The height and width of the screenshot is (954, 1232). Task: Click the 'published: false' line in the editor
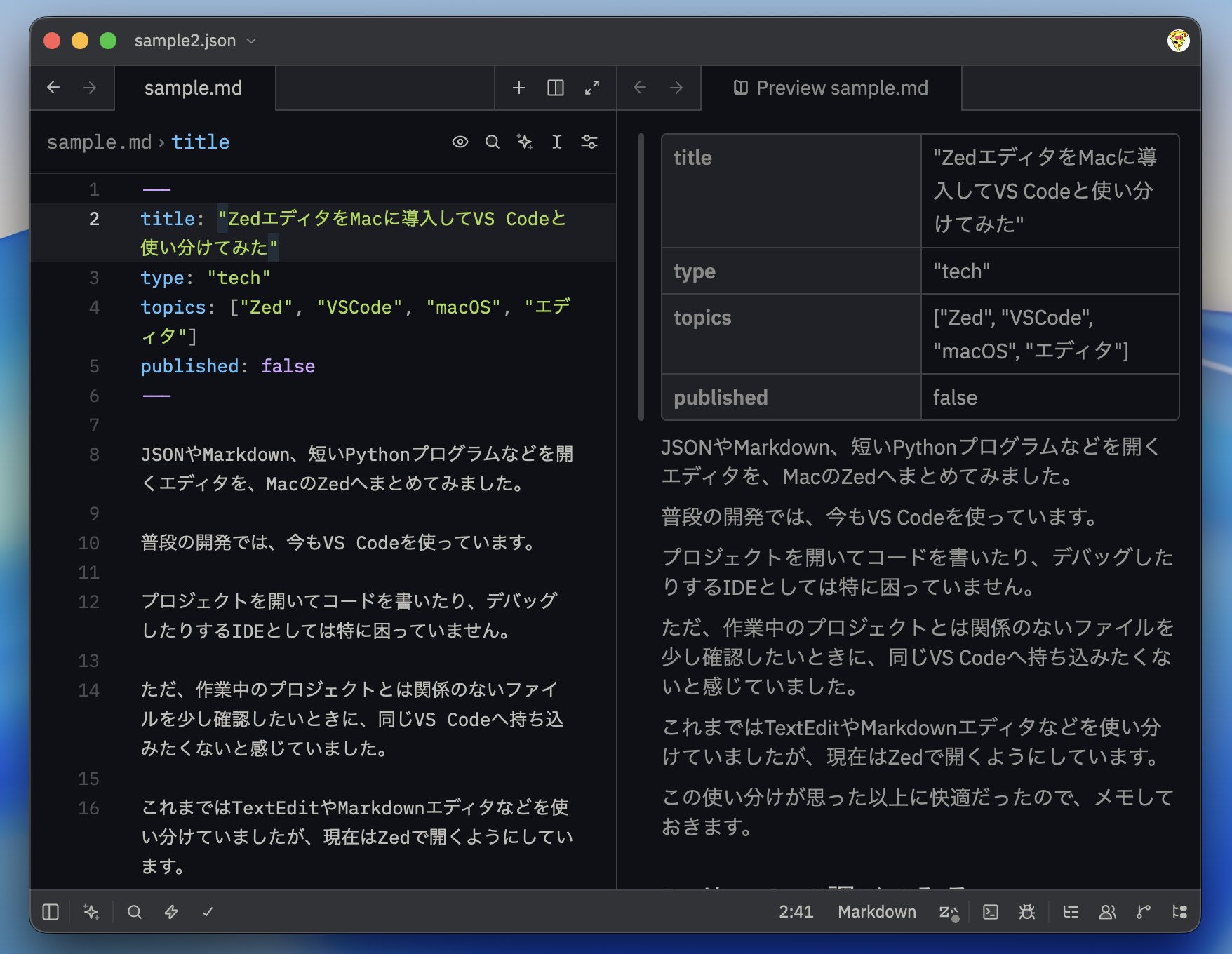point(228,366)
